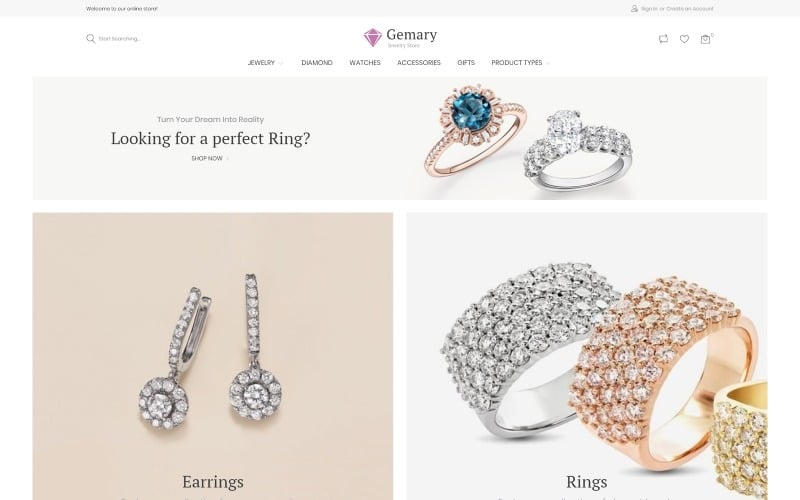Open the compare products icon
Image resolution: width=800 pixels, height=500 pixels.
[663, 39]
